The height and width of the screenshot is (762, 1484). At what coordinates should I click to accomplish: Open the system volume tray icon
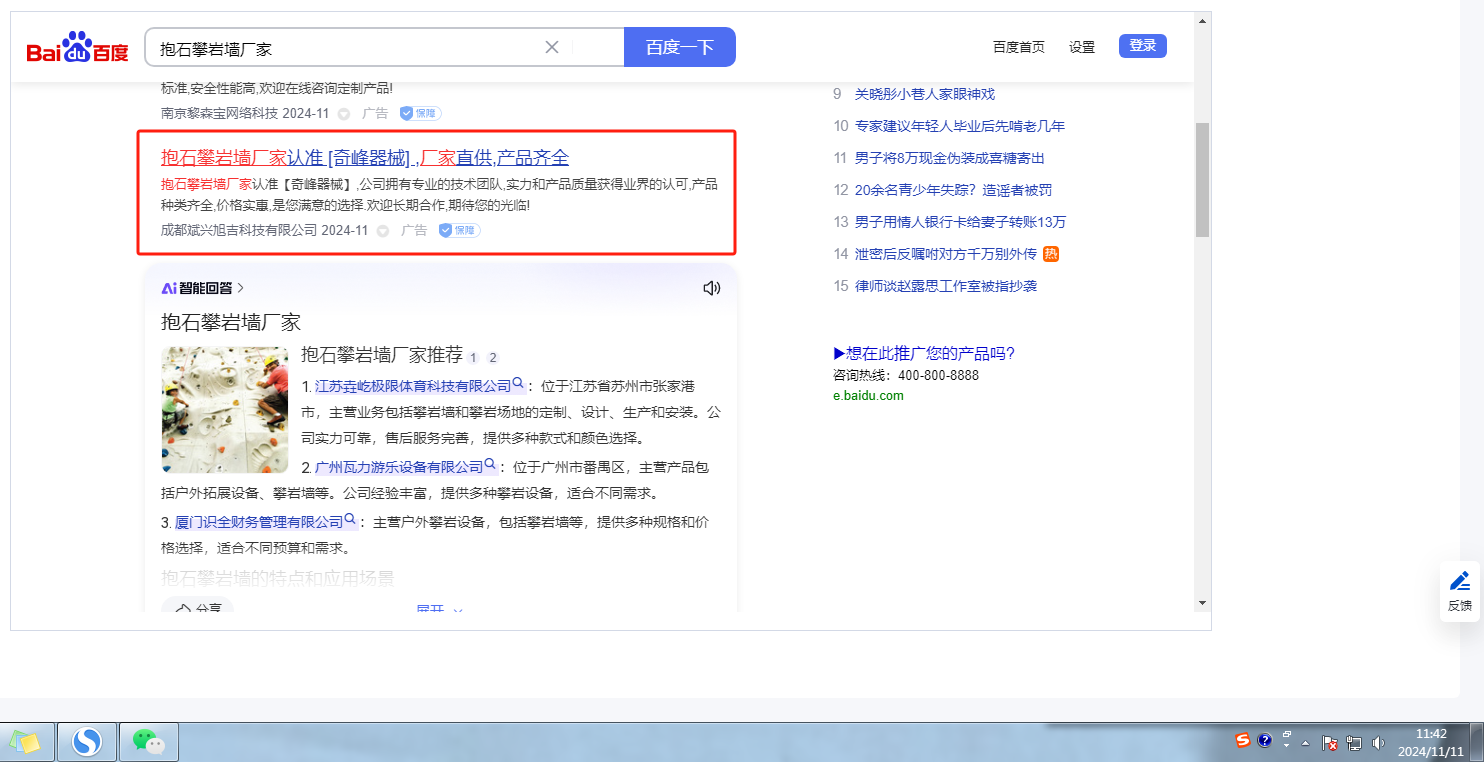tap(1379, 743)
